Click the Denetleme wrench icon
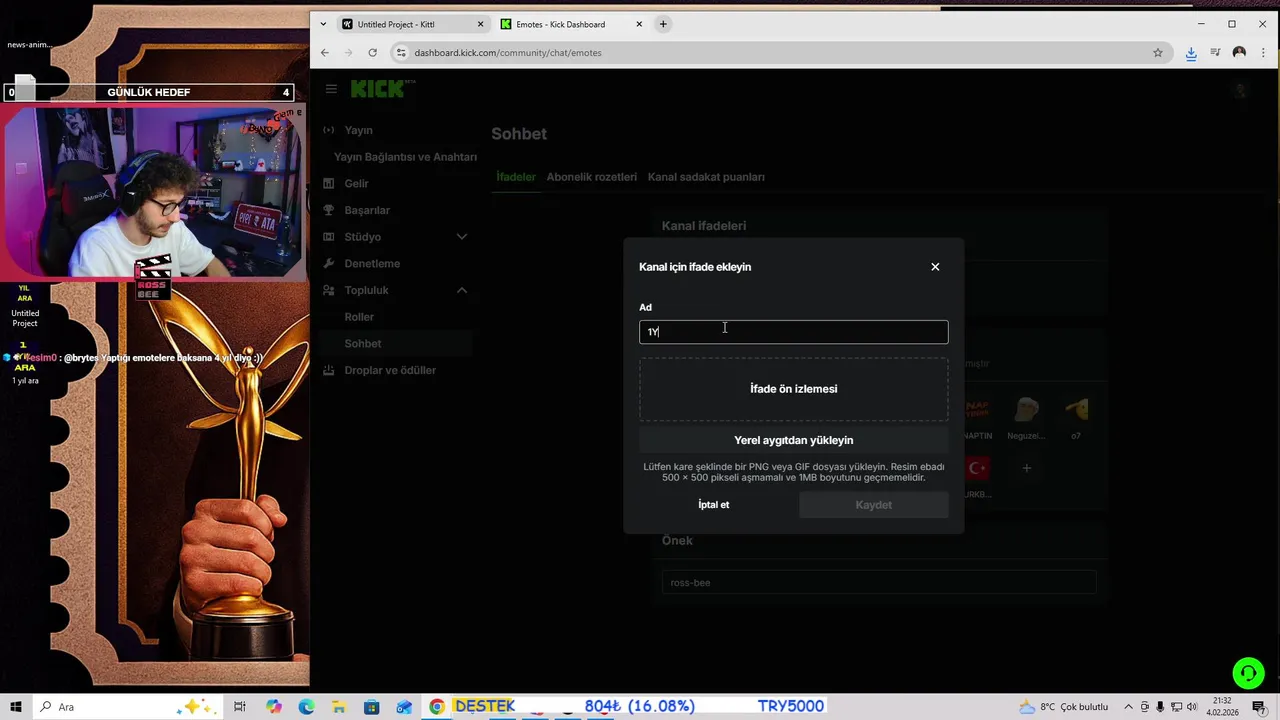The width and height of the screenshot is (1280, 720). point(329,264)
